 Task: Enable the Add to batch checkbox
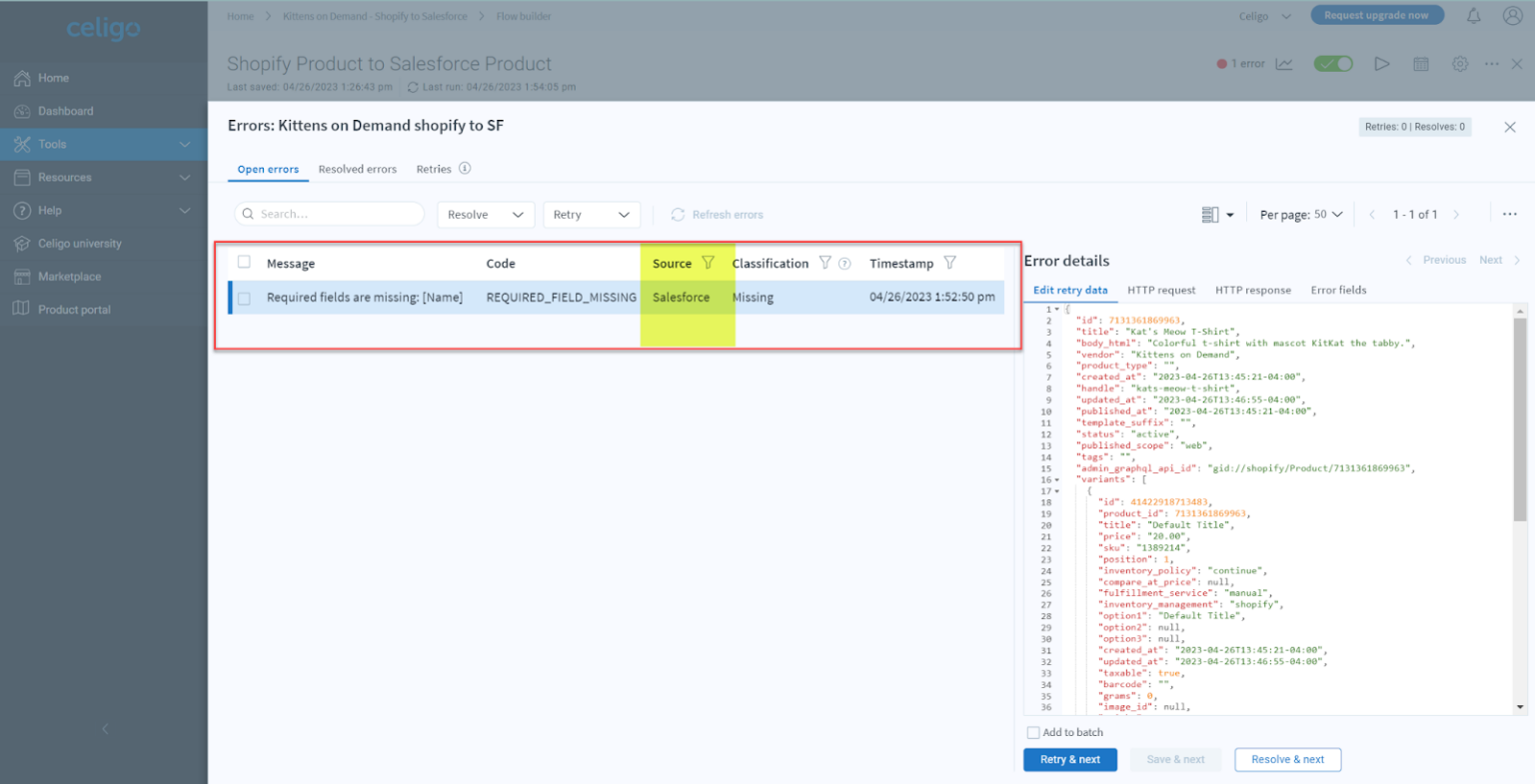[1033, 732]
